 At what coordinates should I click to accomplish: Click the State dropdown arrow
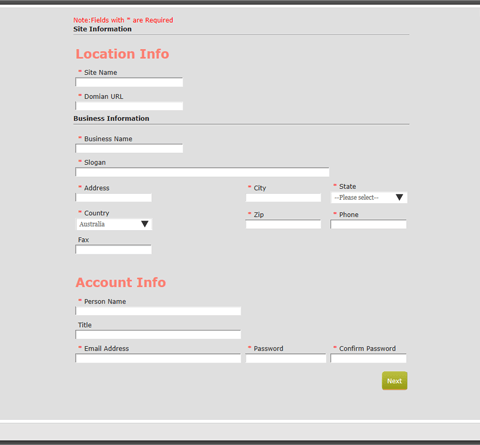tap(399, 197)
